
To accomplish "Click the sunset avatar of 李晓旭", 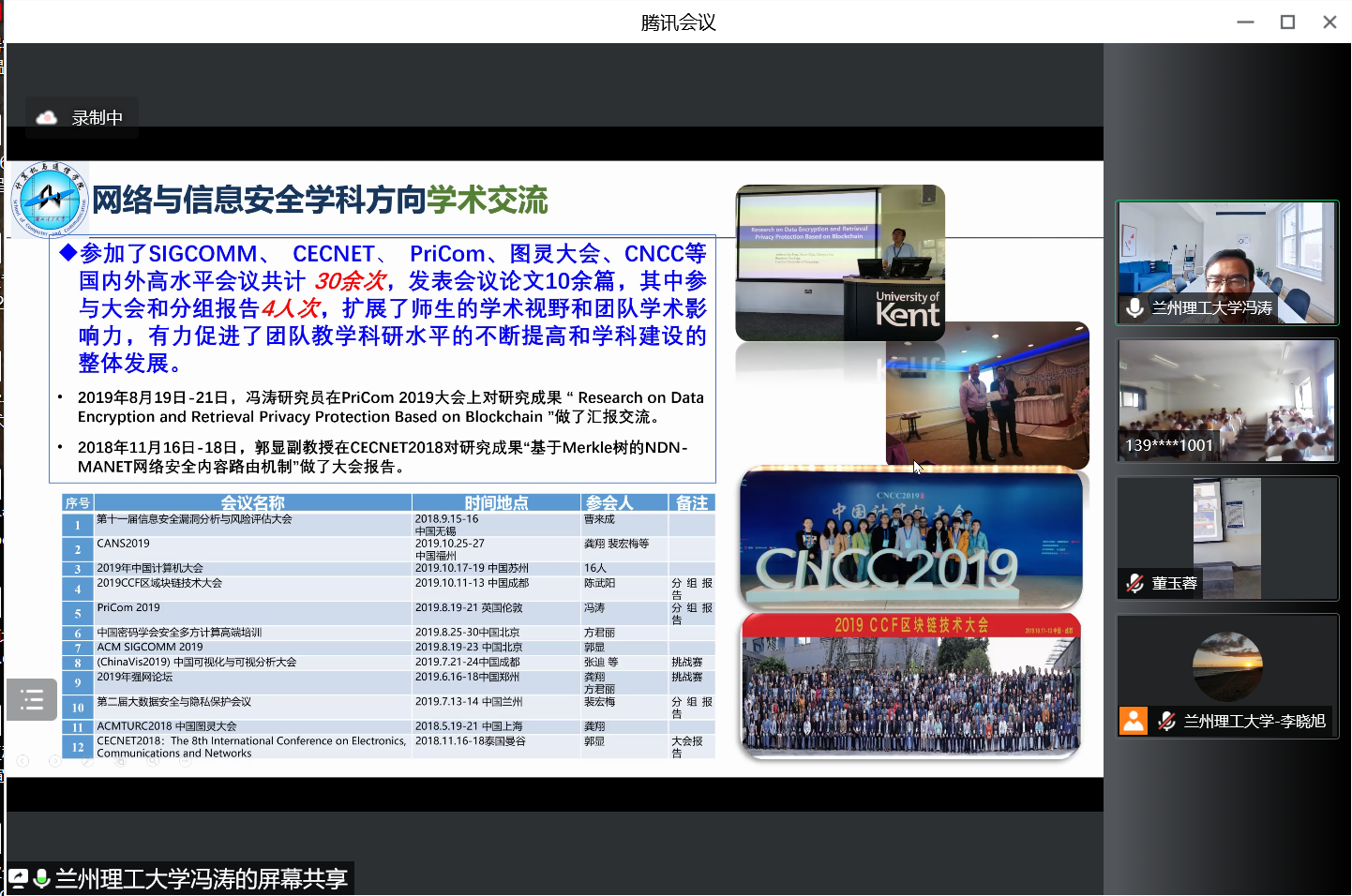I will (1226, 665).
